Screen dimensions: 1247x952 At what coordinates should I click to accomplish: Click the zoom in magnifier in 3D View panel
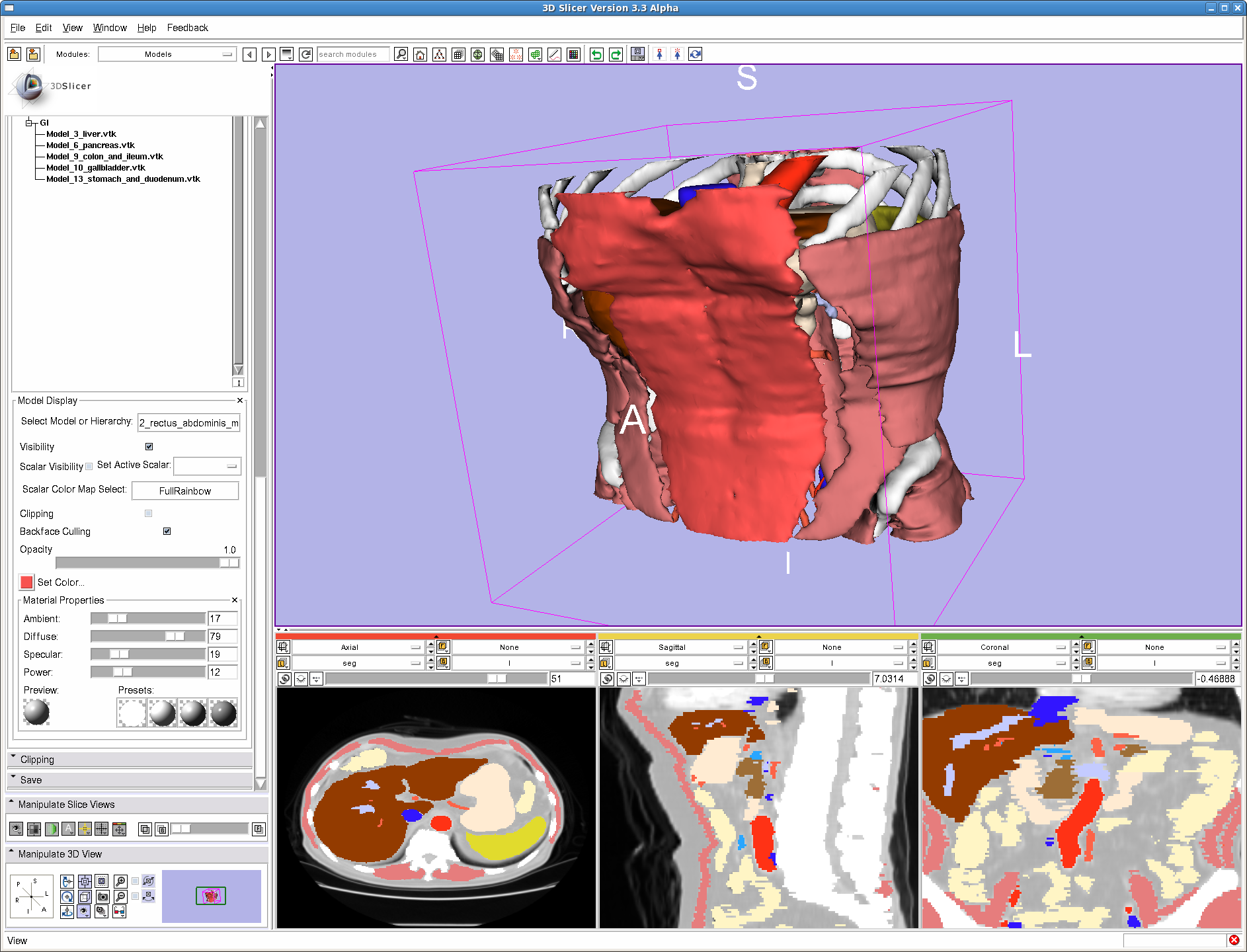pyautogui.click(x=120, y=881)
